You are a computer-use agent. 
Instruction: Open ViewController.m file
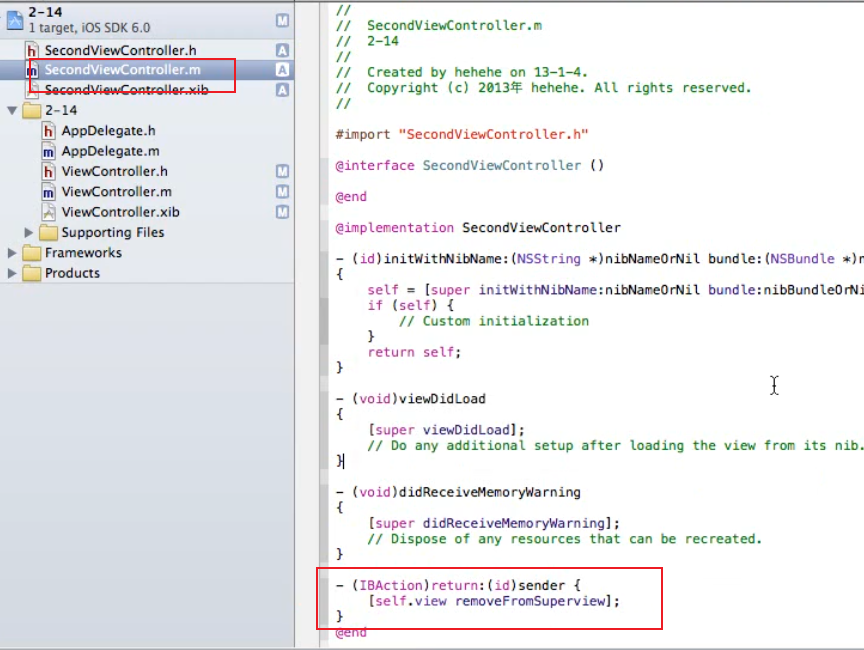(x=116, y=192)
